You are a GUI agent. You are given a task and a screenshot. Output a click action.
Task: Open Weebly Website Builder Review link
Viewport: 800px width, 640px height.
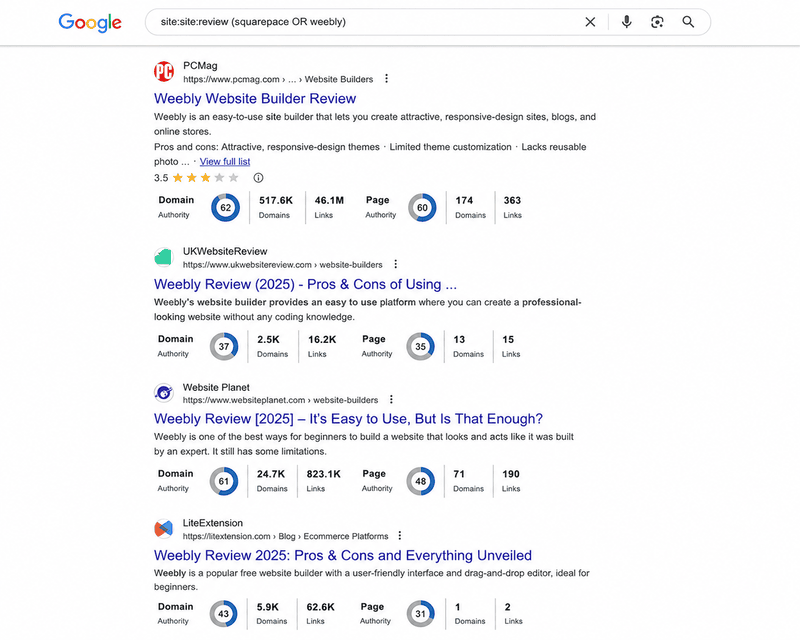(255, 99)
